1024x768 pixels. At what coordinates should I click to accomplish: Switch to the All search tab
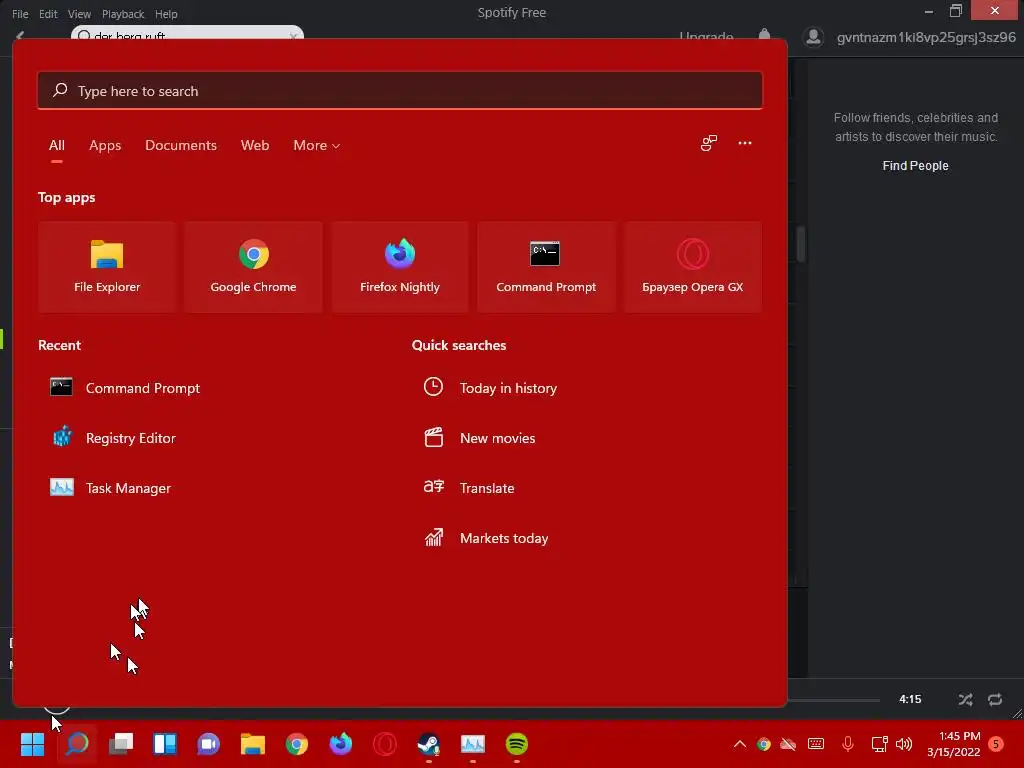57,145
